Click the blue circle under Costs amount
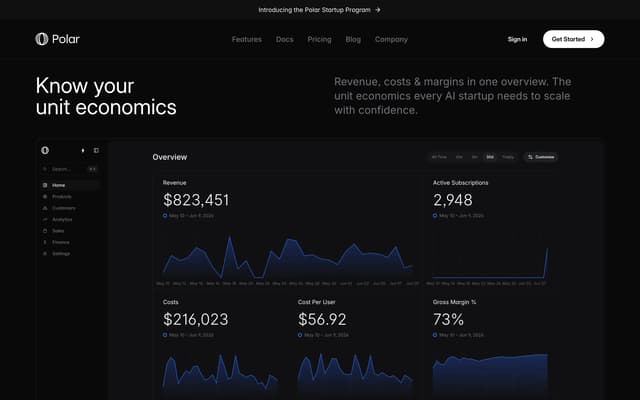Viewport: 640px width, 400px height. (165, 335)
